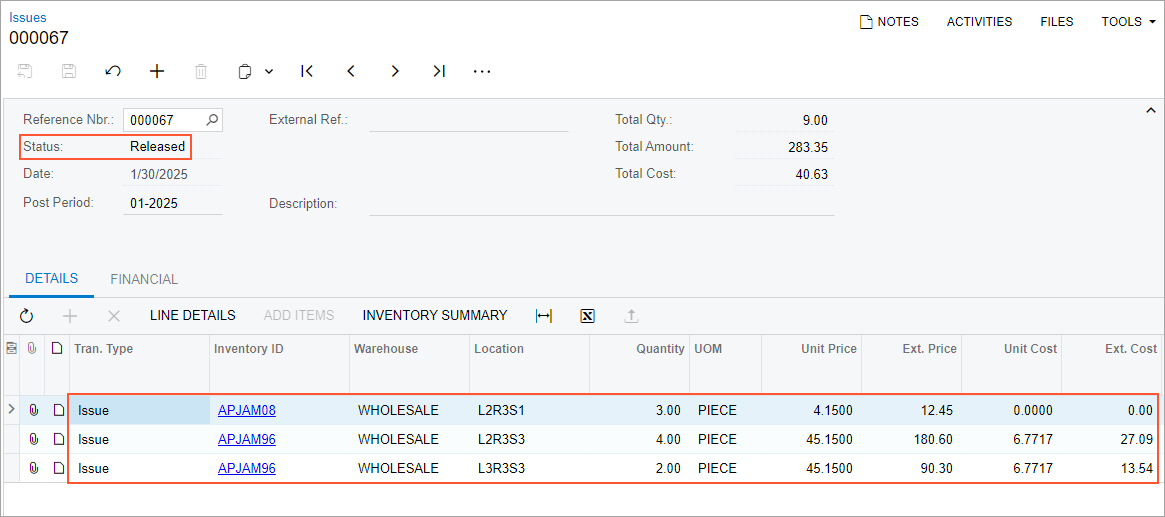
Task: Click the Inventory Summary button
Action: (x=434, y=316)
